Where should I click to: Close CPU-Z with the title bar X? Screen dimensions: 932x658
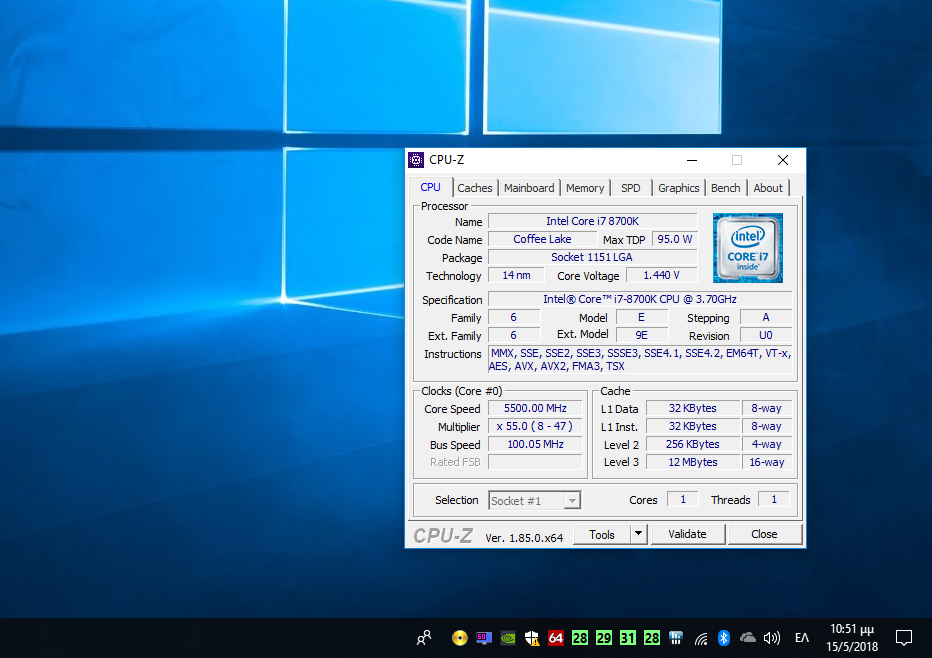tap(783, 160)
